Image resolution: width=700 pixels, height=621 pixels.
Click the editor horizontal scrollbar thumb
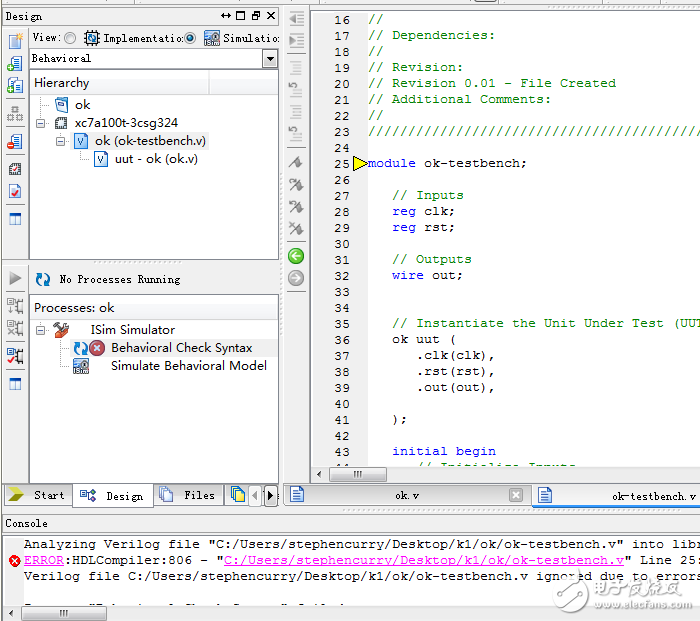tap(358, 474)
